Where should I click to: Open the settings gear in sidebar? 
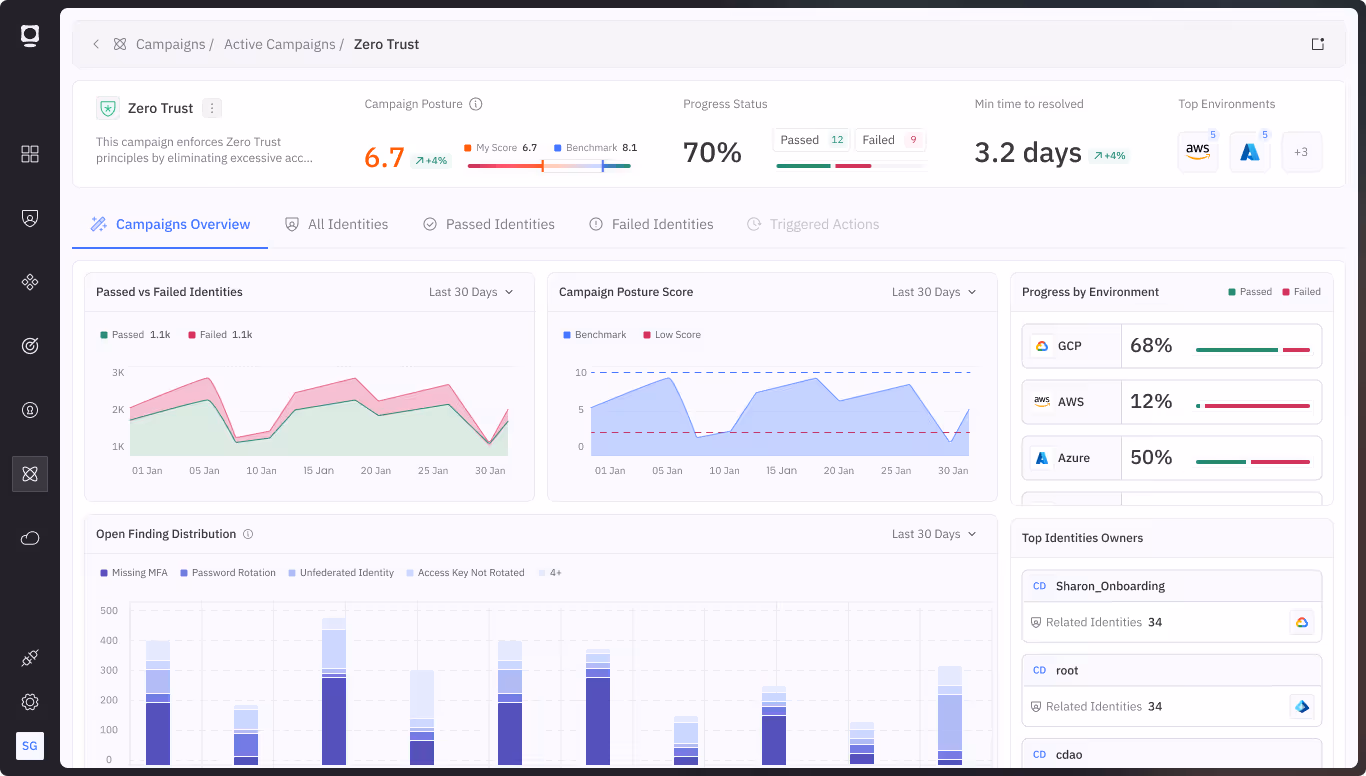coord(30,702)
